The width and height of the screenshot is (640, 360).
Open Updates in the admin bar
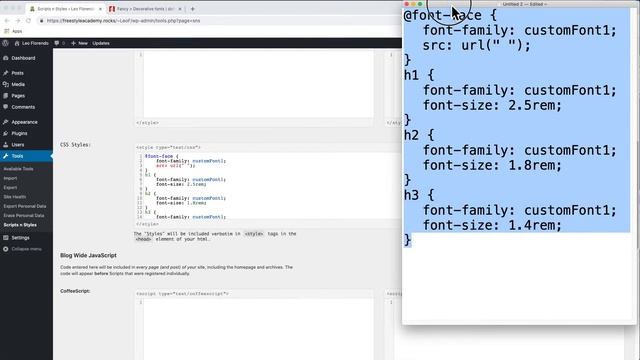101,43
